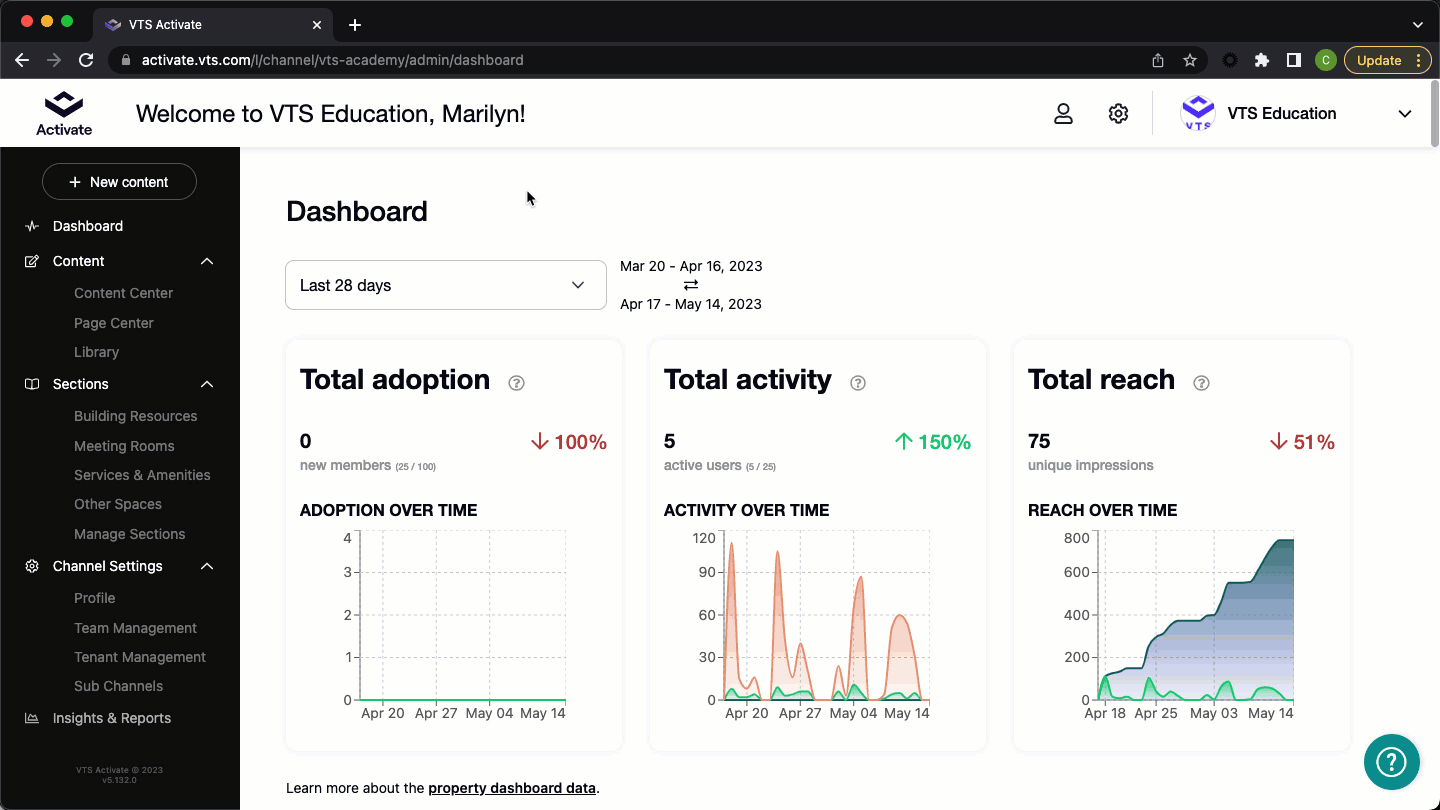Screen dimensions: 1440x810
Task: Click the browser share icon
Action: (1158, 60)
